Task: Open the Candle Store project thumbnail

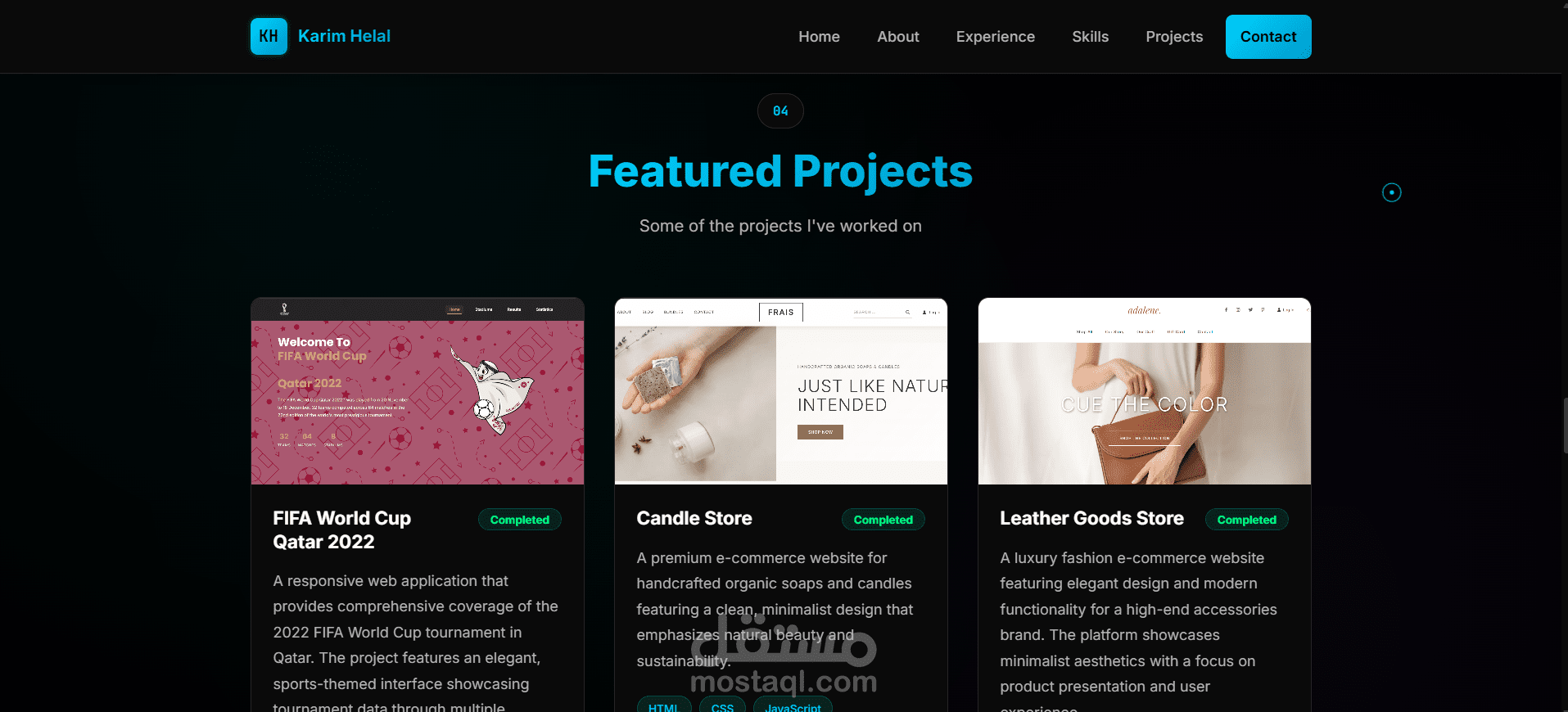Action: click(781, 391)
